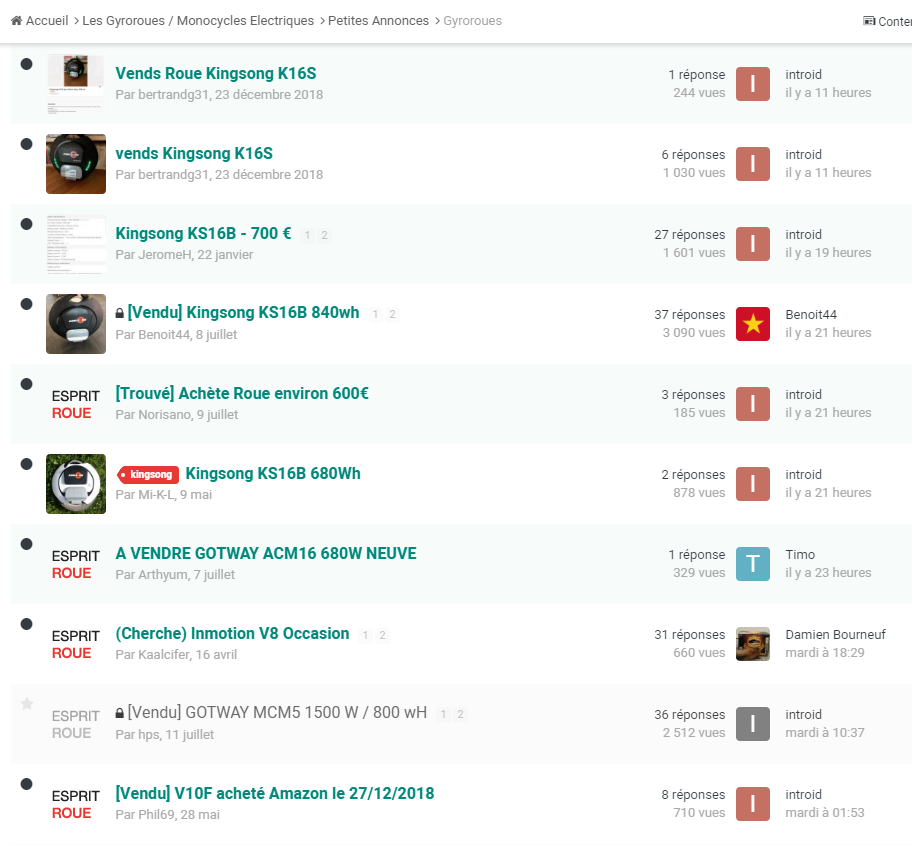Viewport: 912px width, 845px height.
Task: Go to page 2 of Kingsong KS16B - 700 €
Action: pyautogui.click(x=325, y=235)
